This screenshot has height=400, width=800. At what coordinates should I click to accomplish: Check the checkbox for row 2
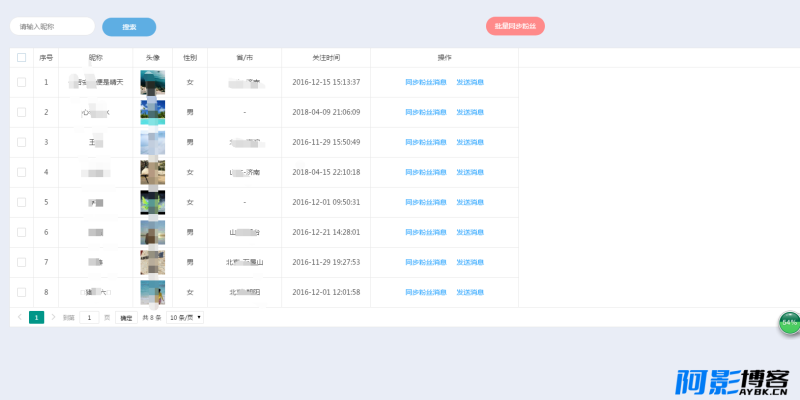pos(21,112)
